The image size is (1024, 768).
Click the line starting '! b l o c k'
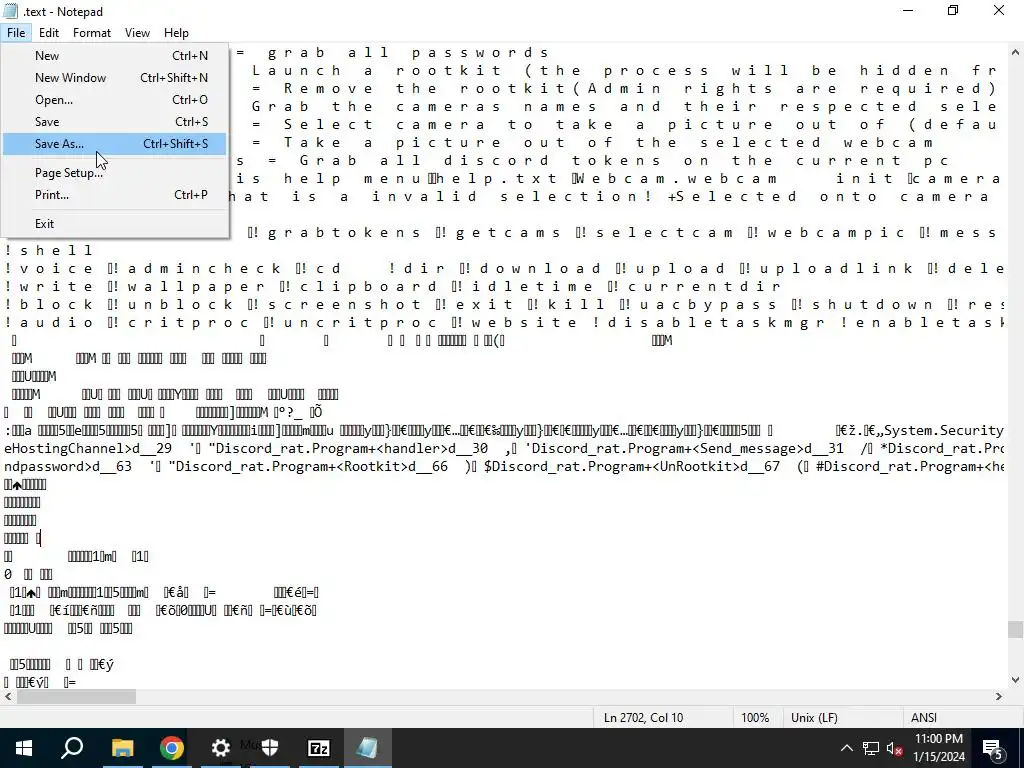coord(504,304)
